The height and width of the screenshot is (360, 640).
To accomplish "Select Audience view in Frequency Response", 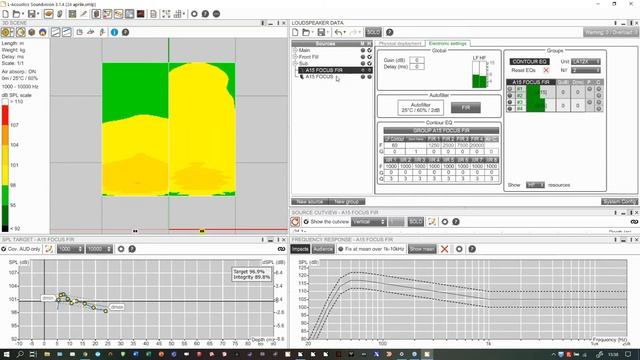I will click(x=323, y=249).
